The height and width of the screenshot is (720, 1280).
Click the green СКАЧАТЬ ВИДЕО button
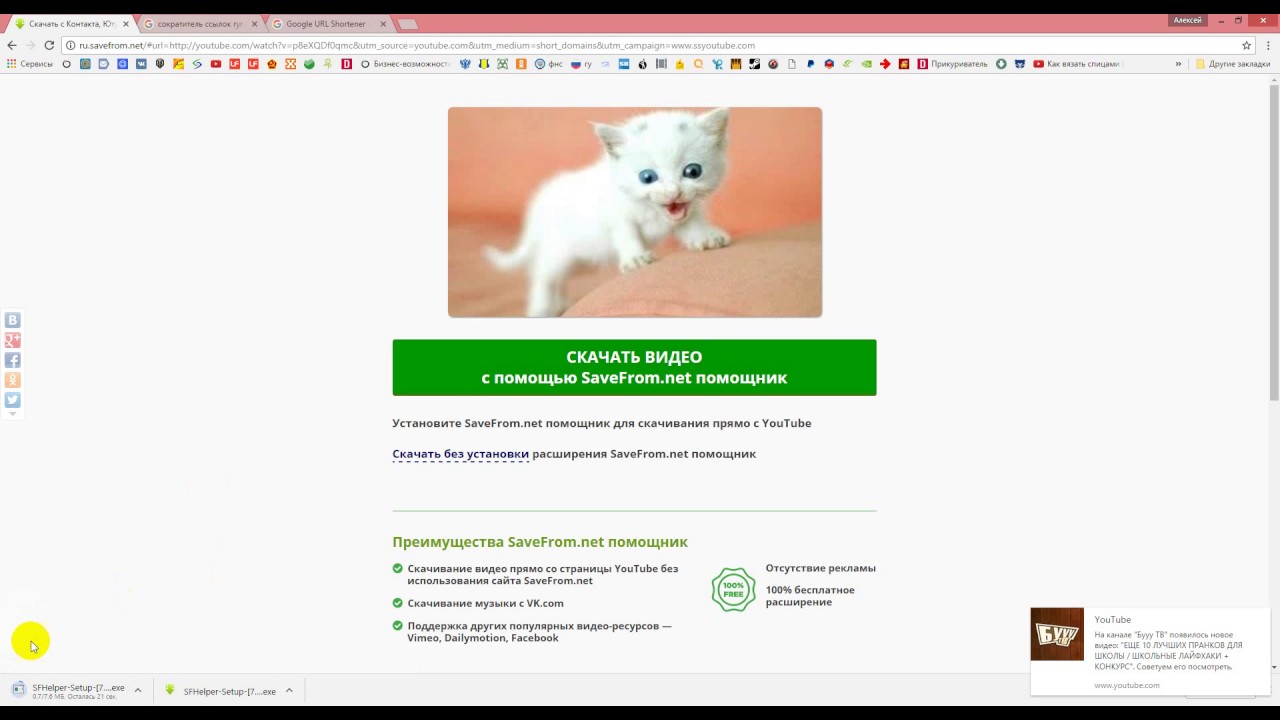click(634, 367)
